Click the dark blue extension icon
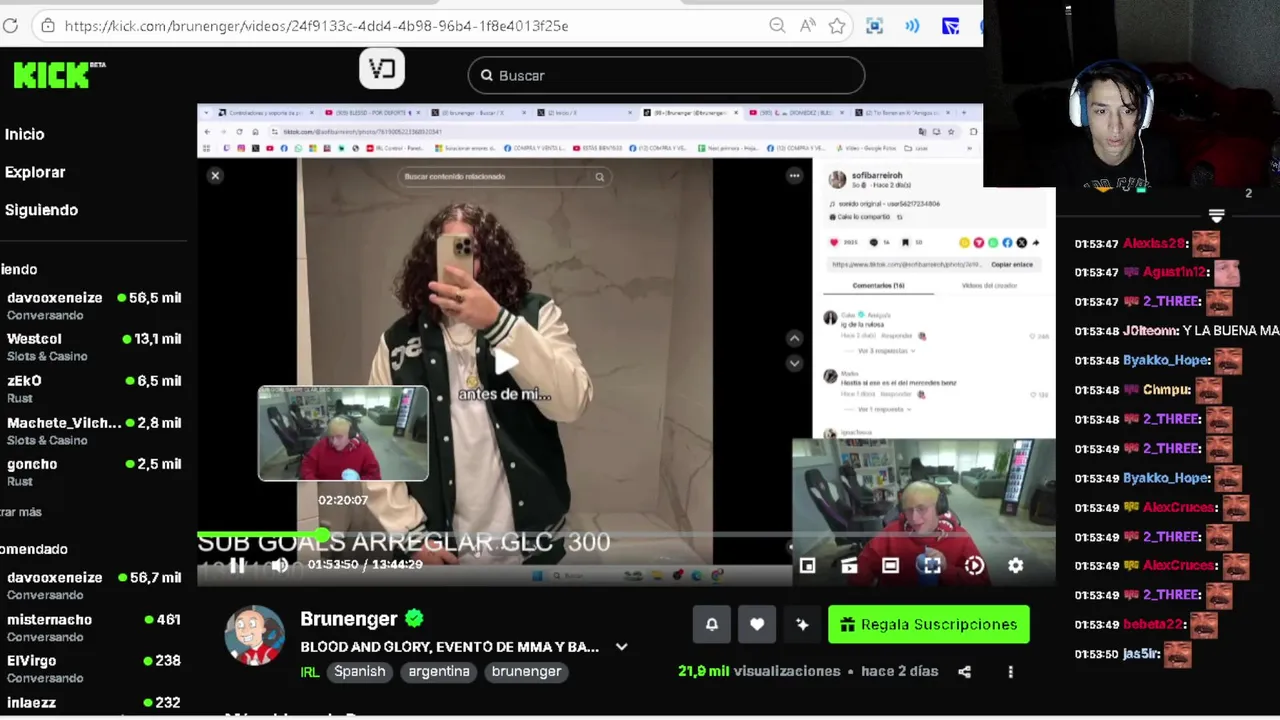1280x720 pixels. (x=950, y=26)
